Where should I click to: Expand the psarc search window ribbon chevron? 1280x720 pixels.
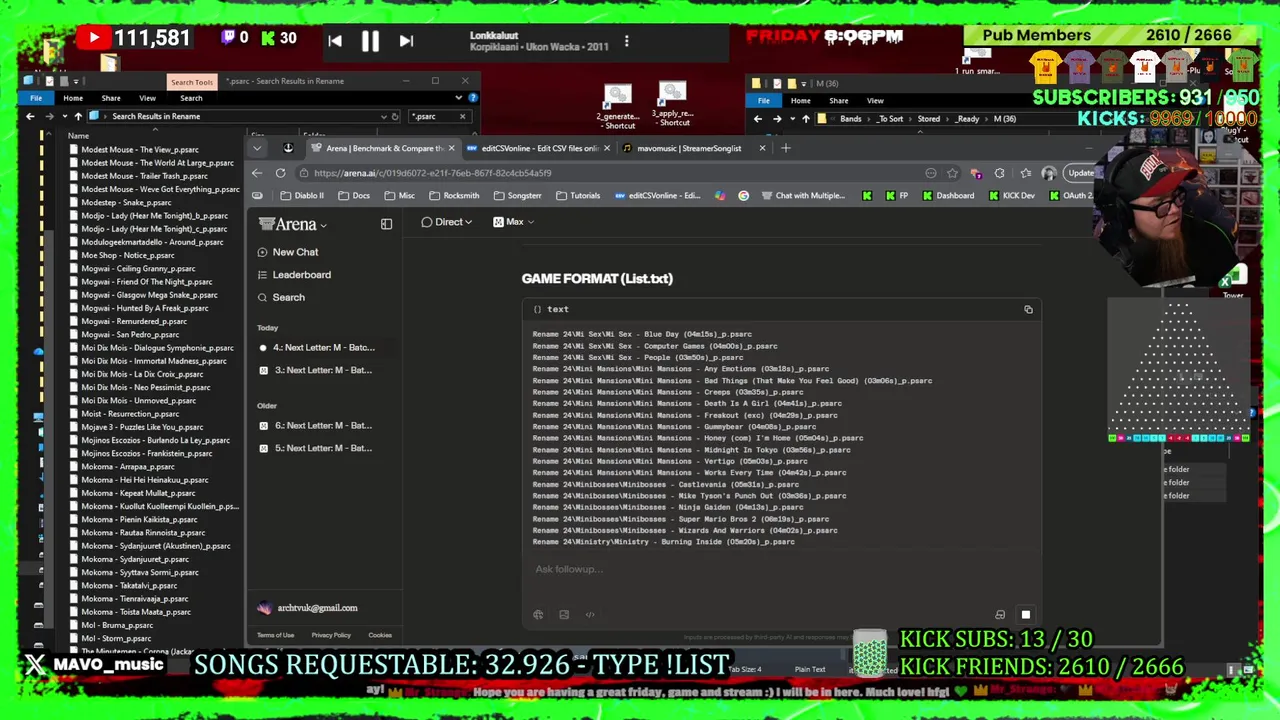458,98
